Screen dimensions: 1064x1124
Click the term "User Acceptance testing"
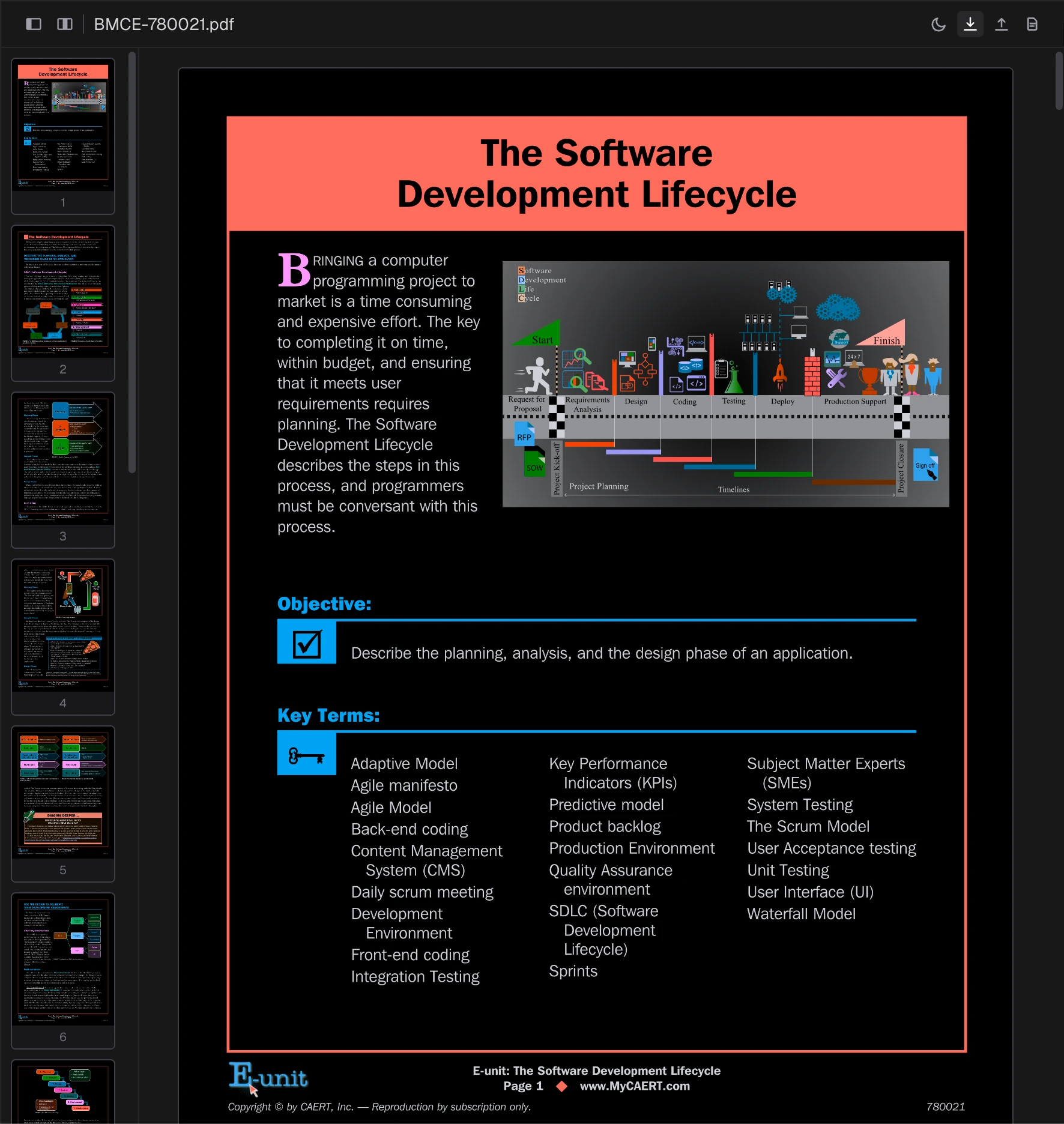pyautogui.click(x=832, y=848)
